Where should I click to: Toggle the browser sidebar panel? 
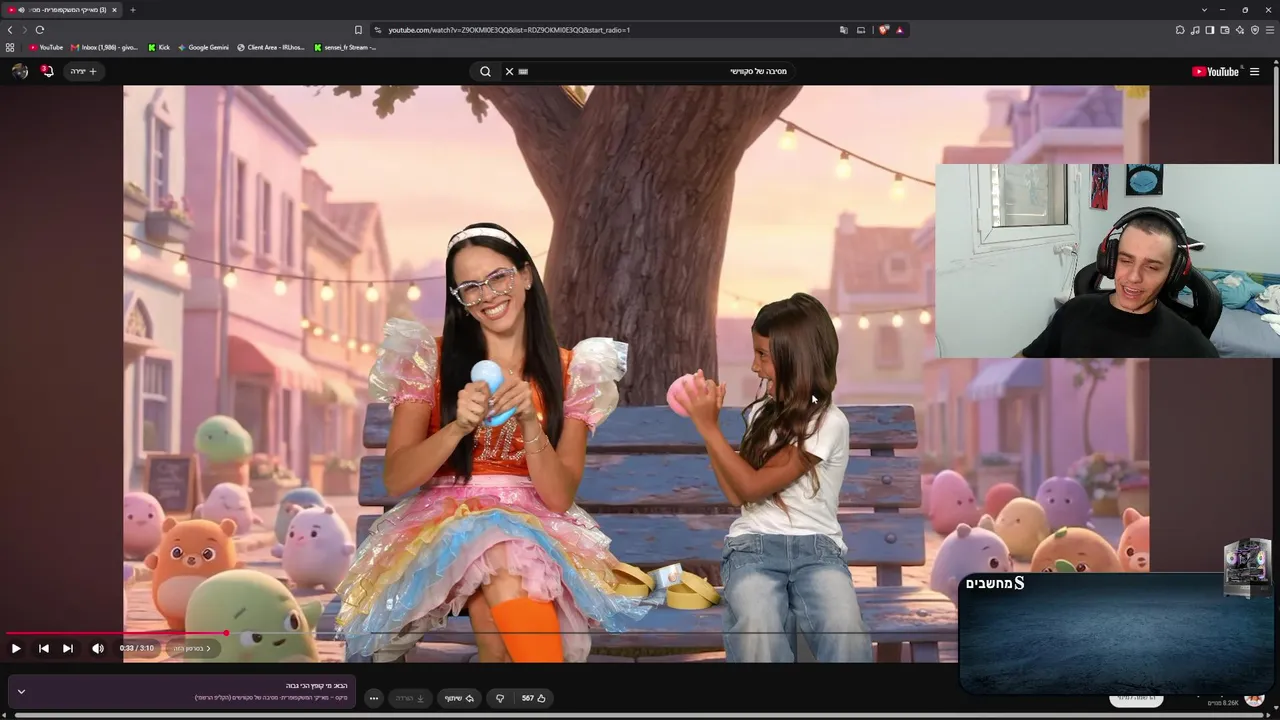tap(1210, 30)
